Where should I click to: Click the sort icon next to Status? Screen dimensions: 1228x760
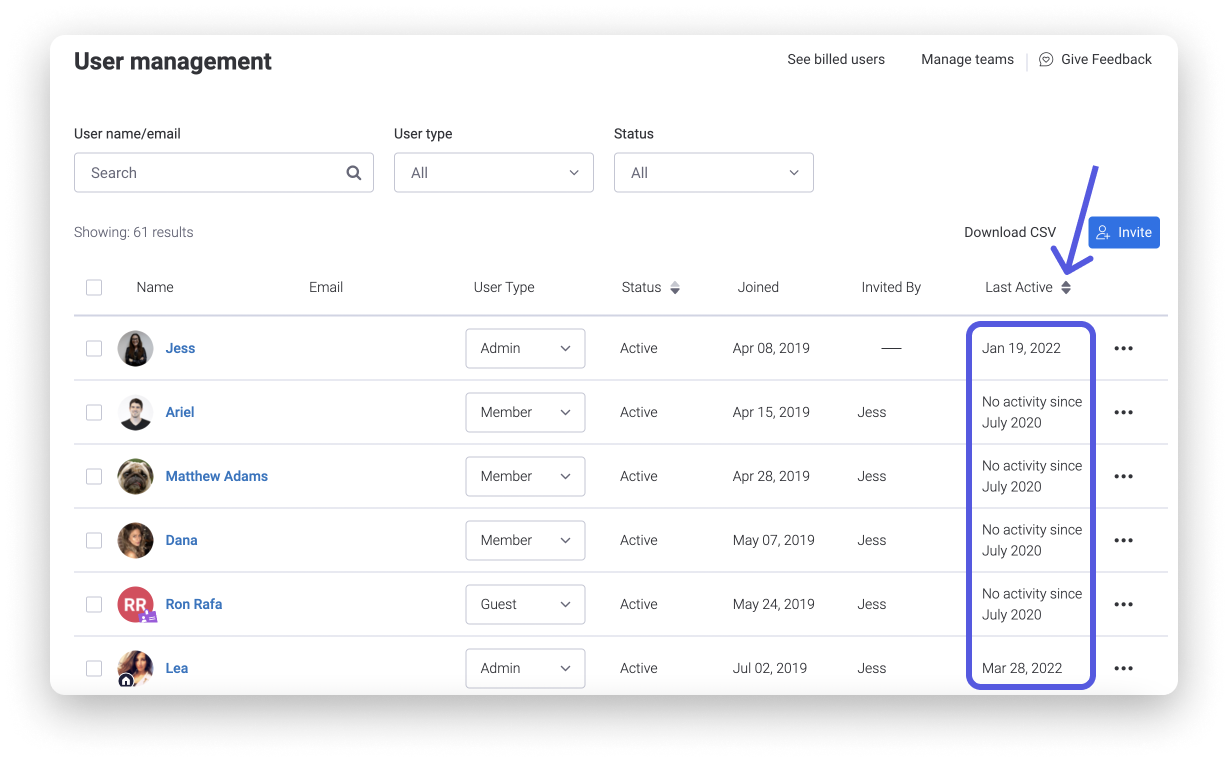click(x=675, y=287)
